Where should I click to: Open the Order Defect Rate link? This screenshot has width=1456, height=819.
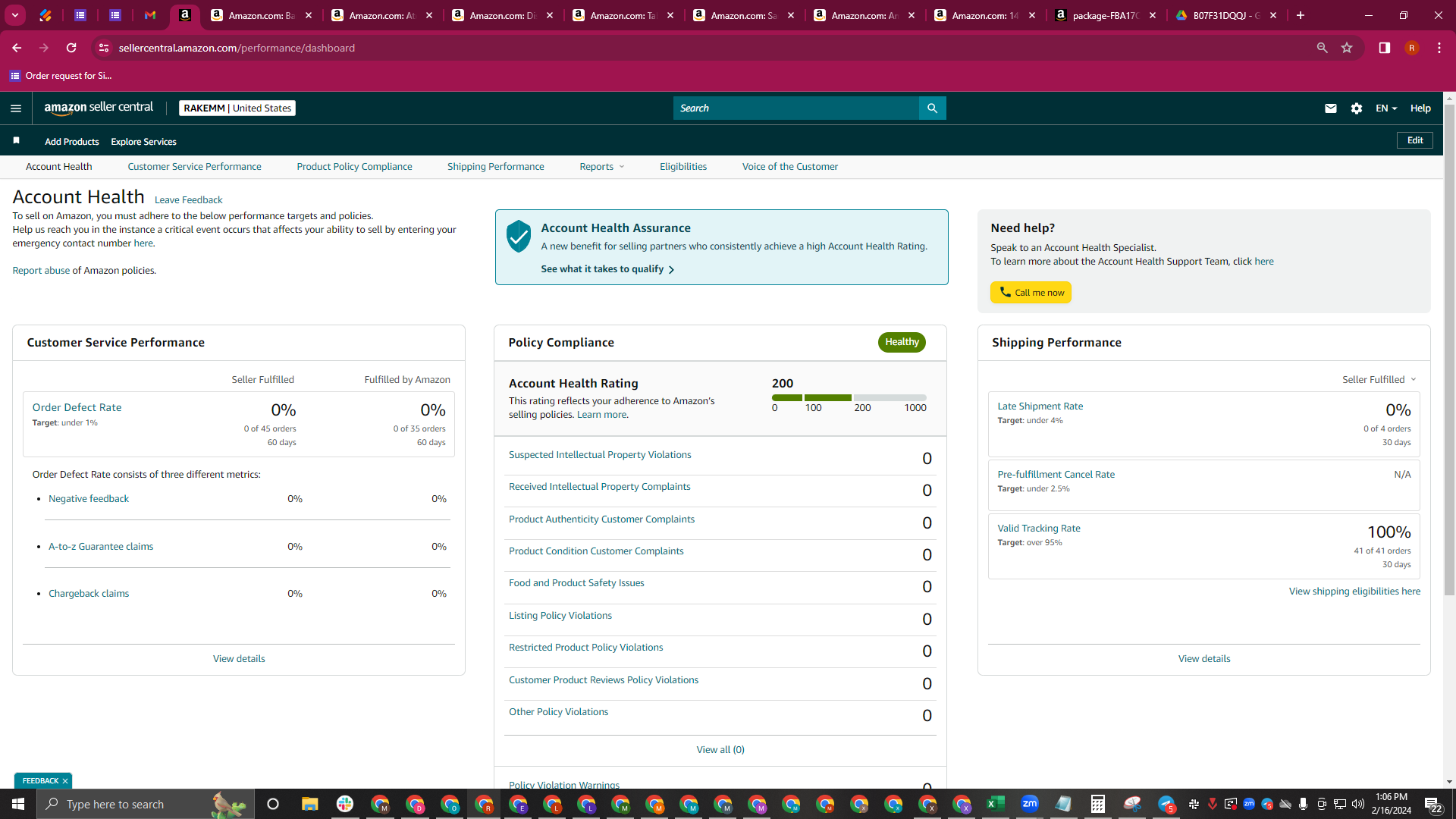pyautogui.click(x=77, y=407)
